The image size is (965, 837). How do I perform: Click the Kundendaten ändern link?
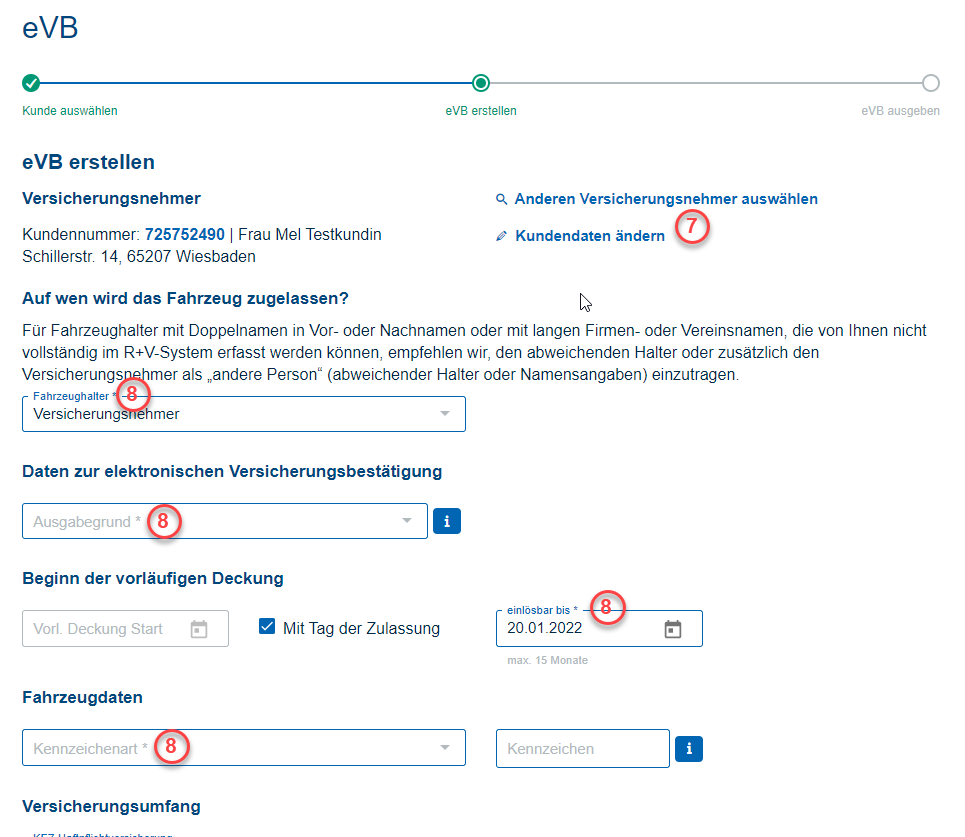tap(590, 237)
